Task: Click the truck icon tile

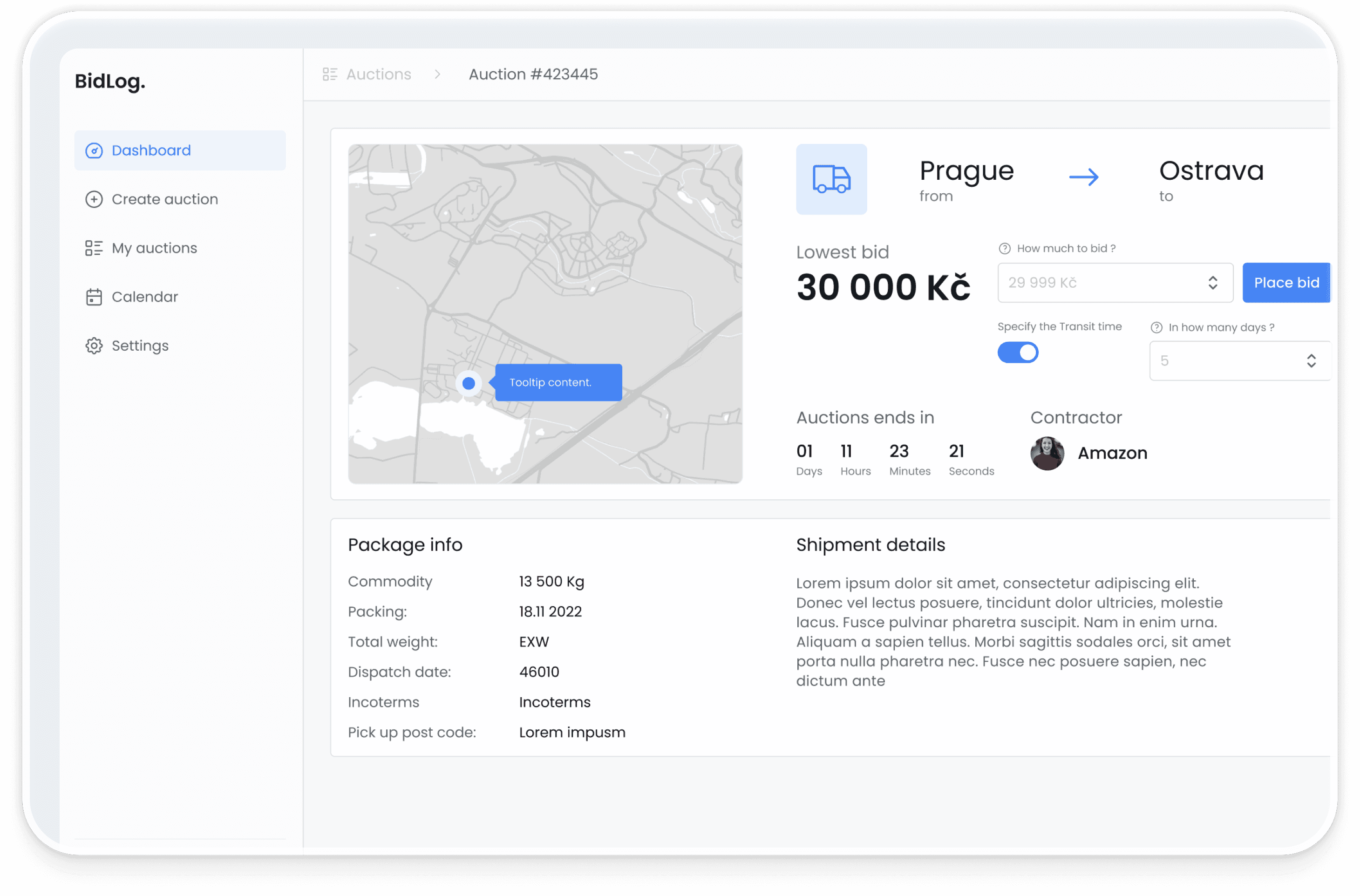Action: [x=831, y=179]
